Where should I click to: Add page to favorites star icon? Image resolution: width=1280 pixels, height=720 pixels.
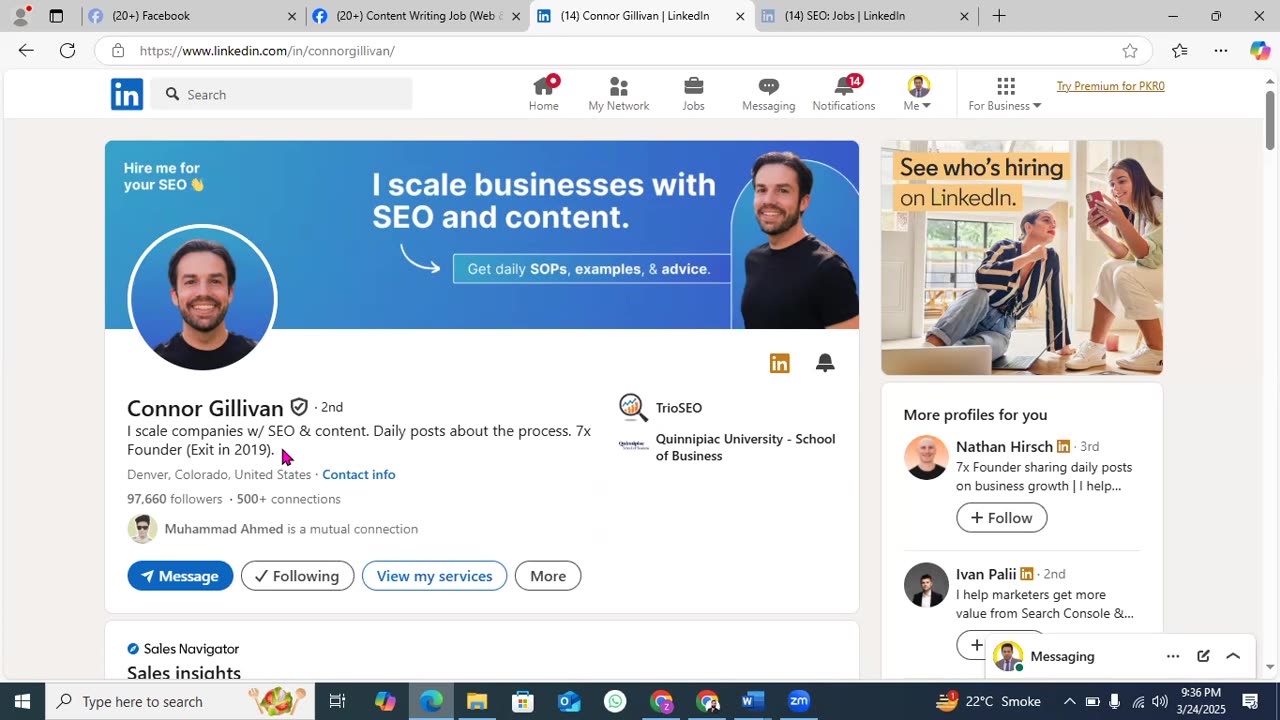(x=1130, y=51)
